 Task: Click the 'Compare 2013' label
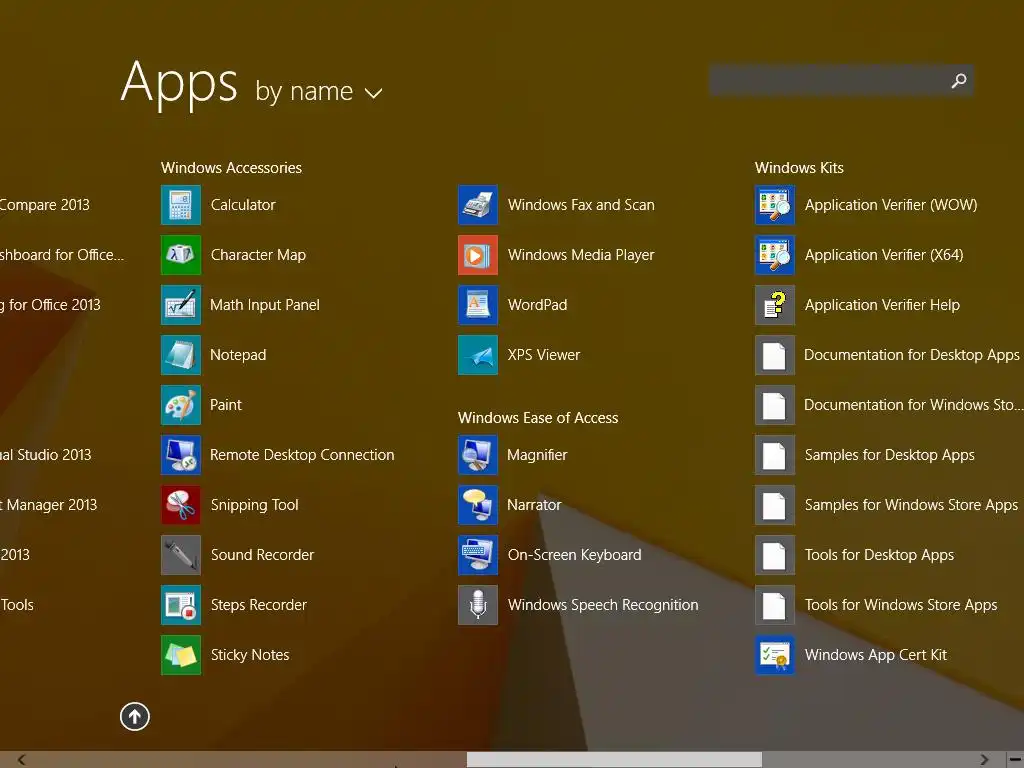pos(44,205)
